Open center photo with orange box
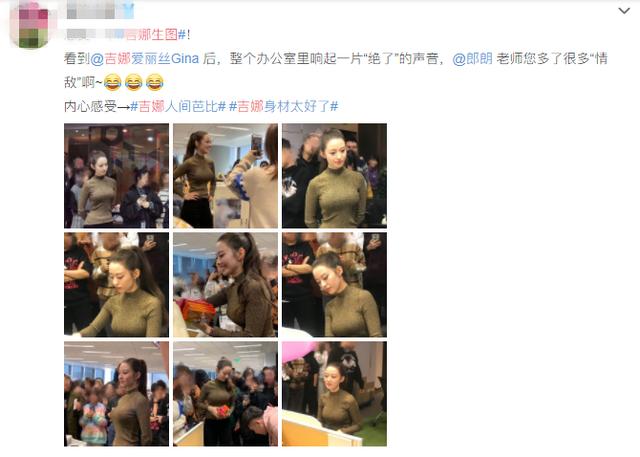Image resolution: width=640 pixels, height=457 pixels. 225,284
